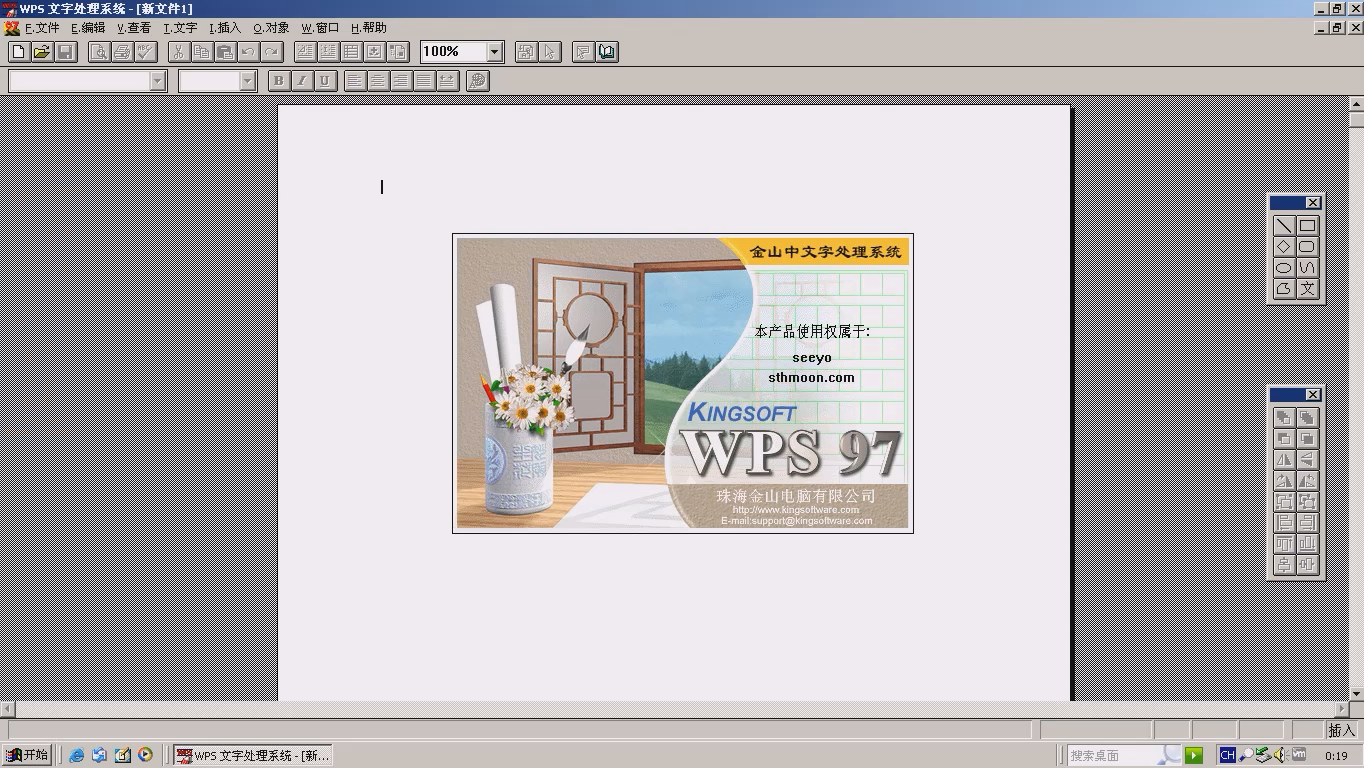Image resolution: width=1364 pixels, height=768 pixels.
Task: Select the ellipse drawing tool
Action: (1284, 268)
